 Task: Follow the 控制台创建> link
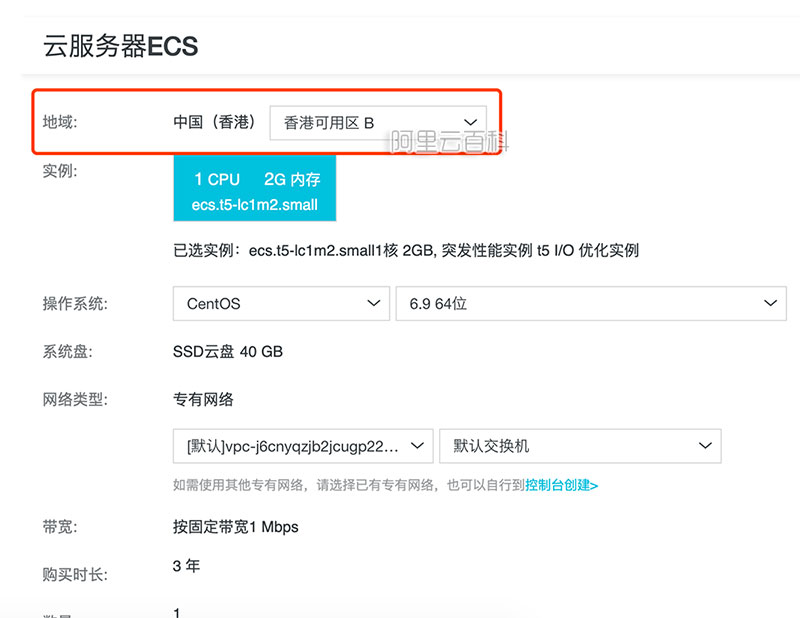pyautogui.click(x=561, y=485)
